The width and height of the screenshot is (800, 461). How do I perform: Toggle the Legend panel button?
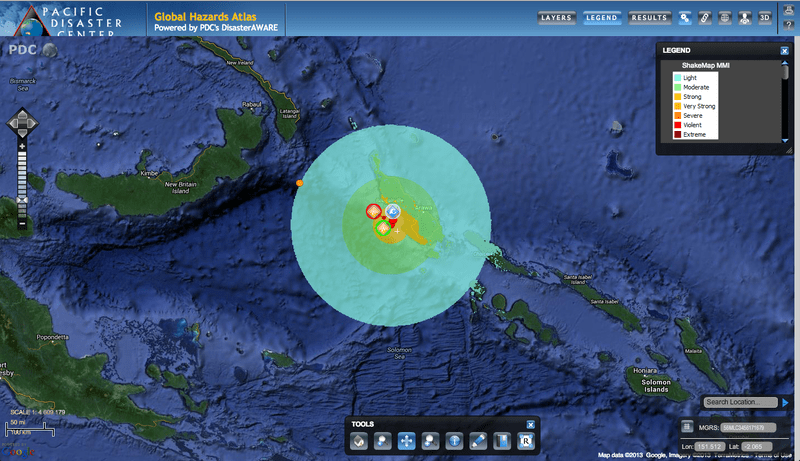(601, 18)
